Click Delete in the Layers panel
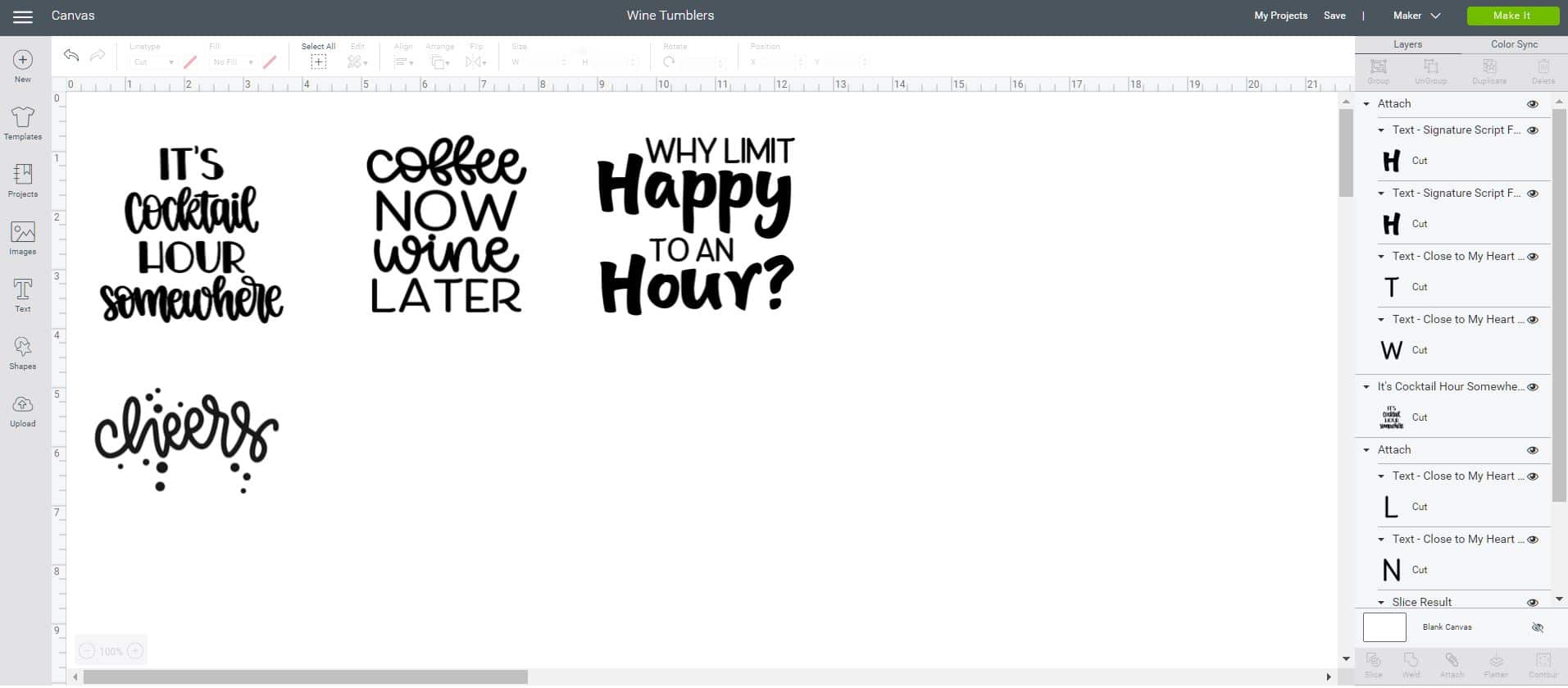The width and height of the screenshot is (1568, 688). click(x=1543, y=71)
